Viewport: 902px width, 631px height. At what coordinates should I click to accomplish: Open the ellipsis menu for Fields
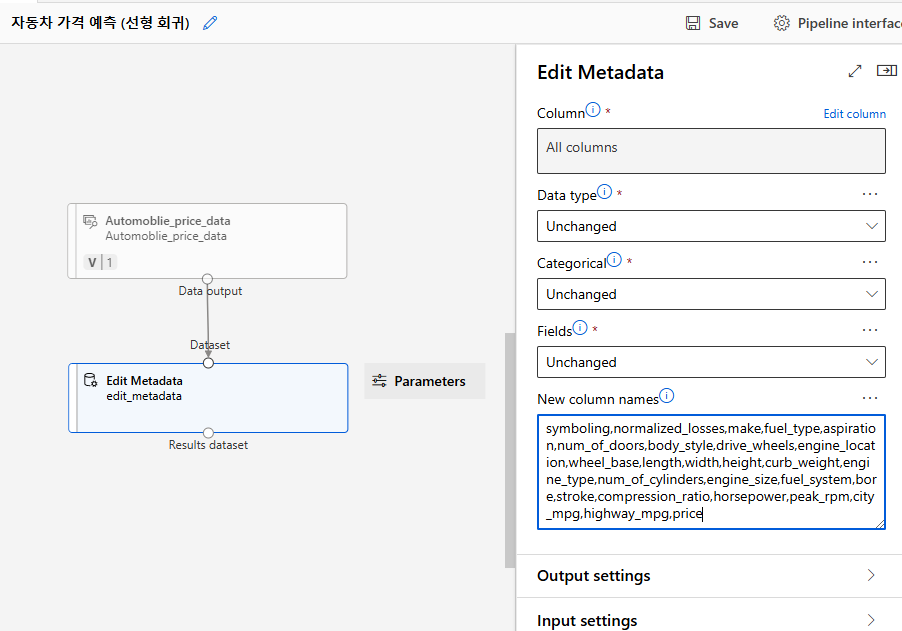point(870,330)
